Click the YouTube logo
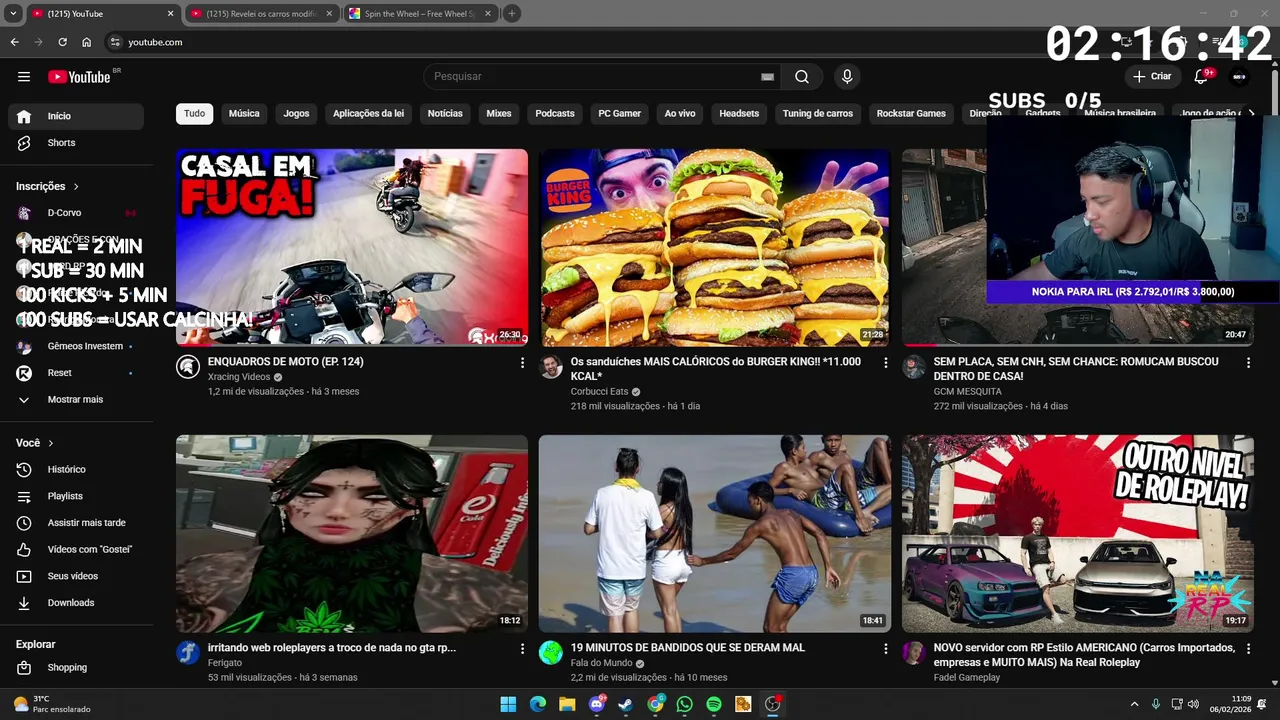The height and width of the screenshot is (720, 1280). tap(79, 77)
